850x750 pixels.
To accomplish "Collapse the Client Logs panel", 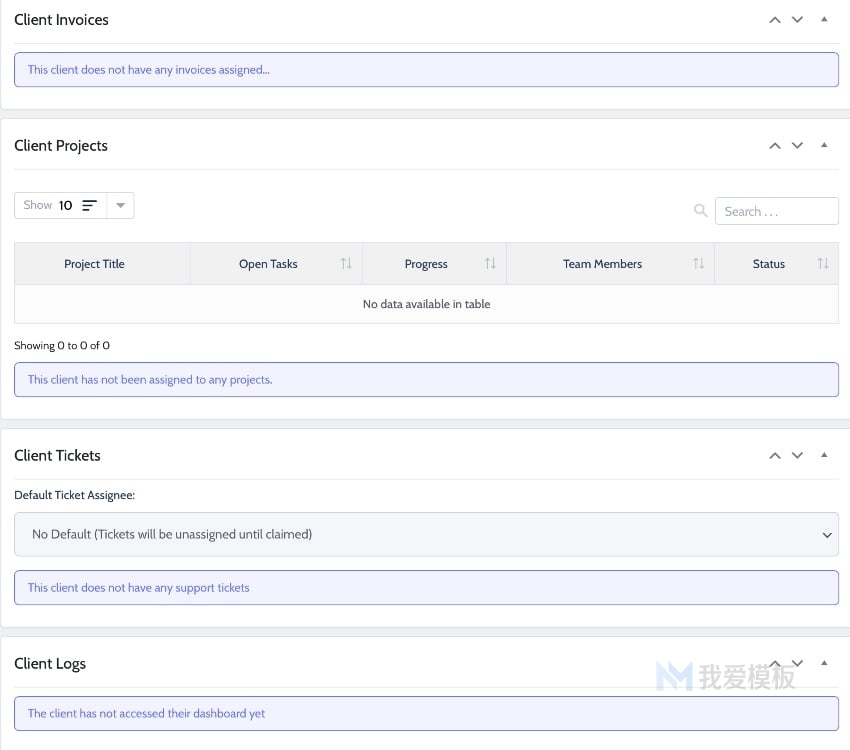I will click(x=824, y=663).
